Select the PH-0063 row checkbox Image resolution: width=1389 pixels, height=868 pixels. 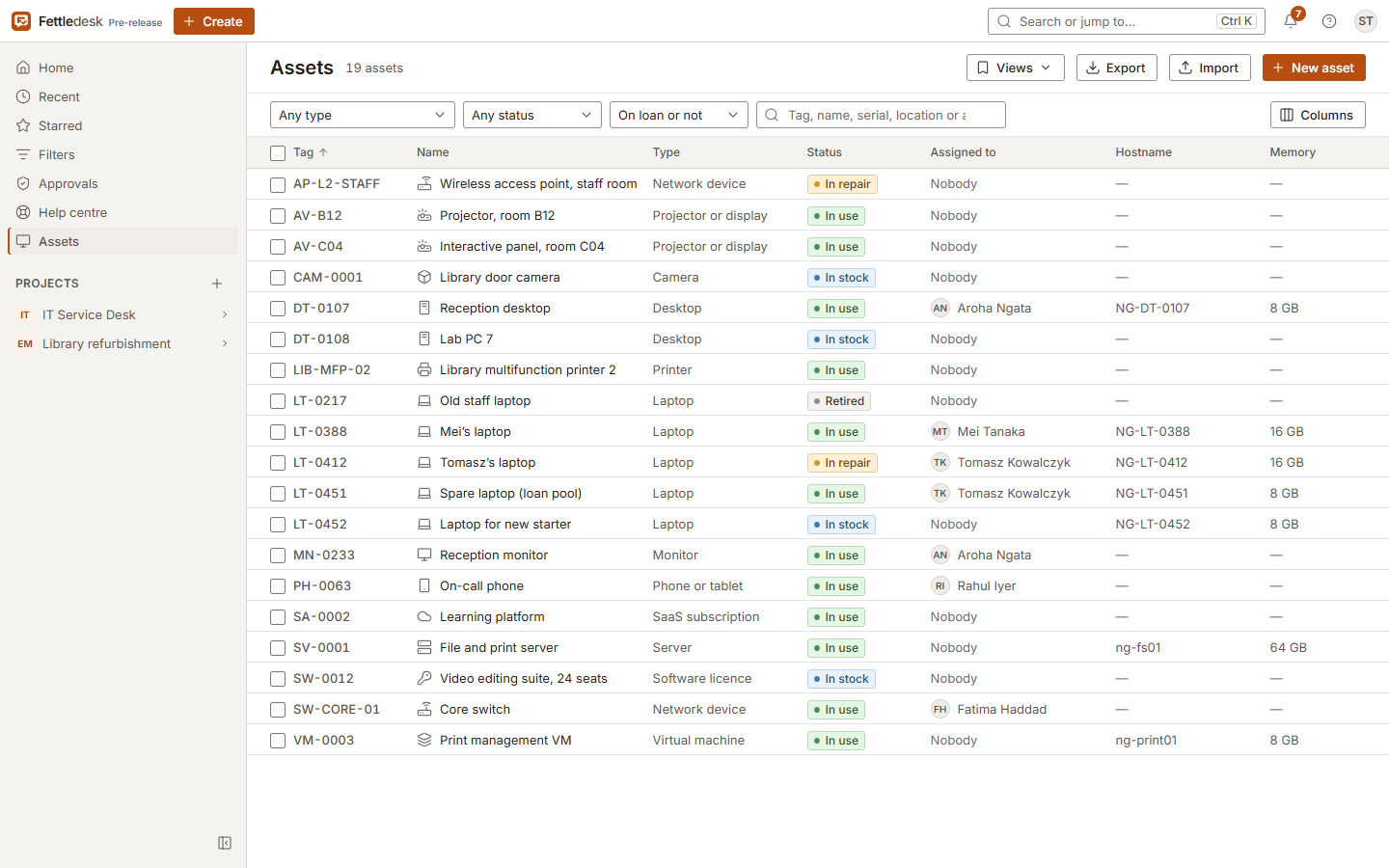pyautogui.click(x=278, y=586)
